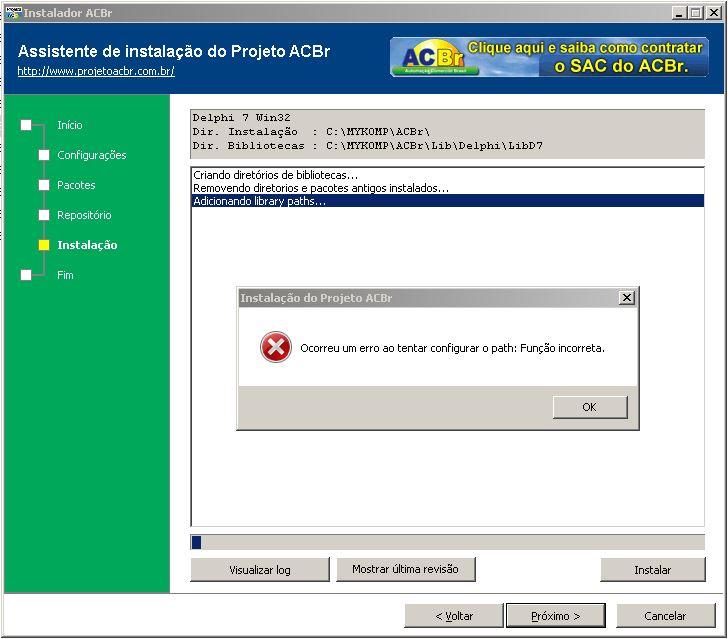Select the Pacotes step
This screenshot has width=728, height=639.
point(76,185)
